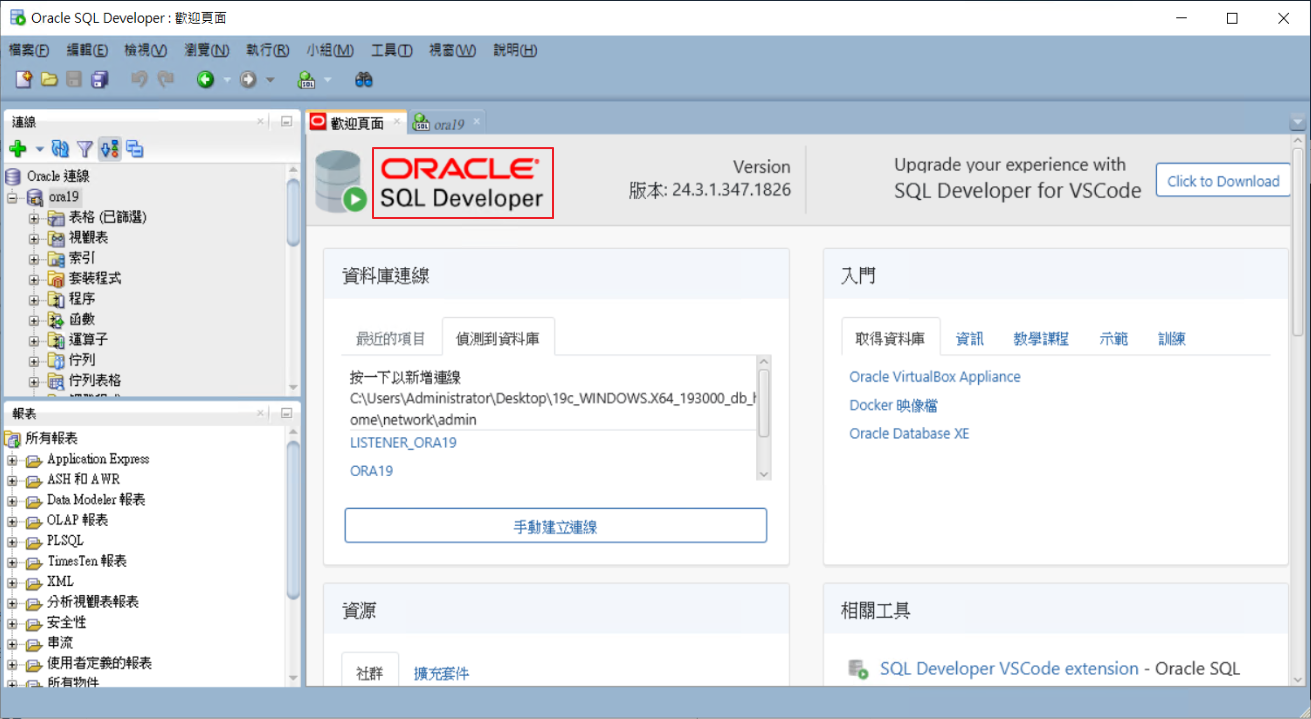Refresh the connections tree
1311x719 pixels.
point(60,149)
